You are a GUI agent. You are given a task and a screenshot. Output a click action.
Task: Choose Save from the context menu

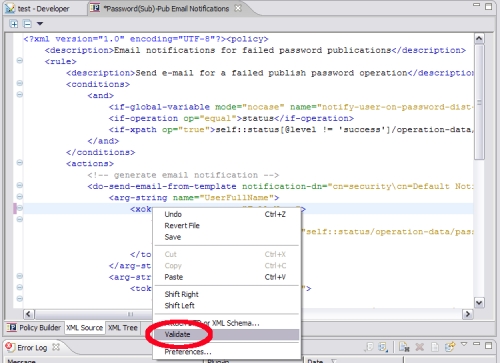[x=226, y=237]
